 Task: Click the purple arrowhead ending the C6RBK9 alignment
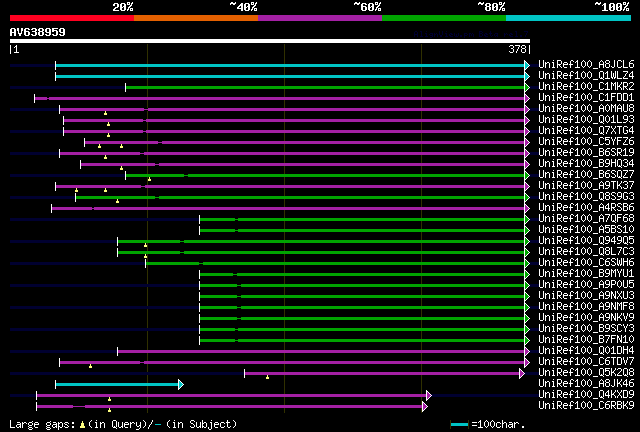coord(424,406)
